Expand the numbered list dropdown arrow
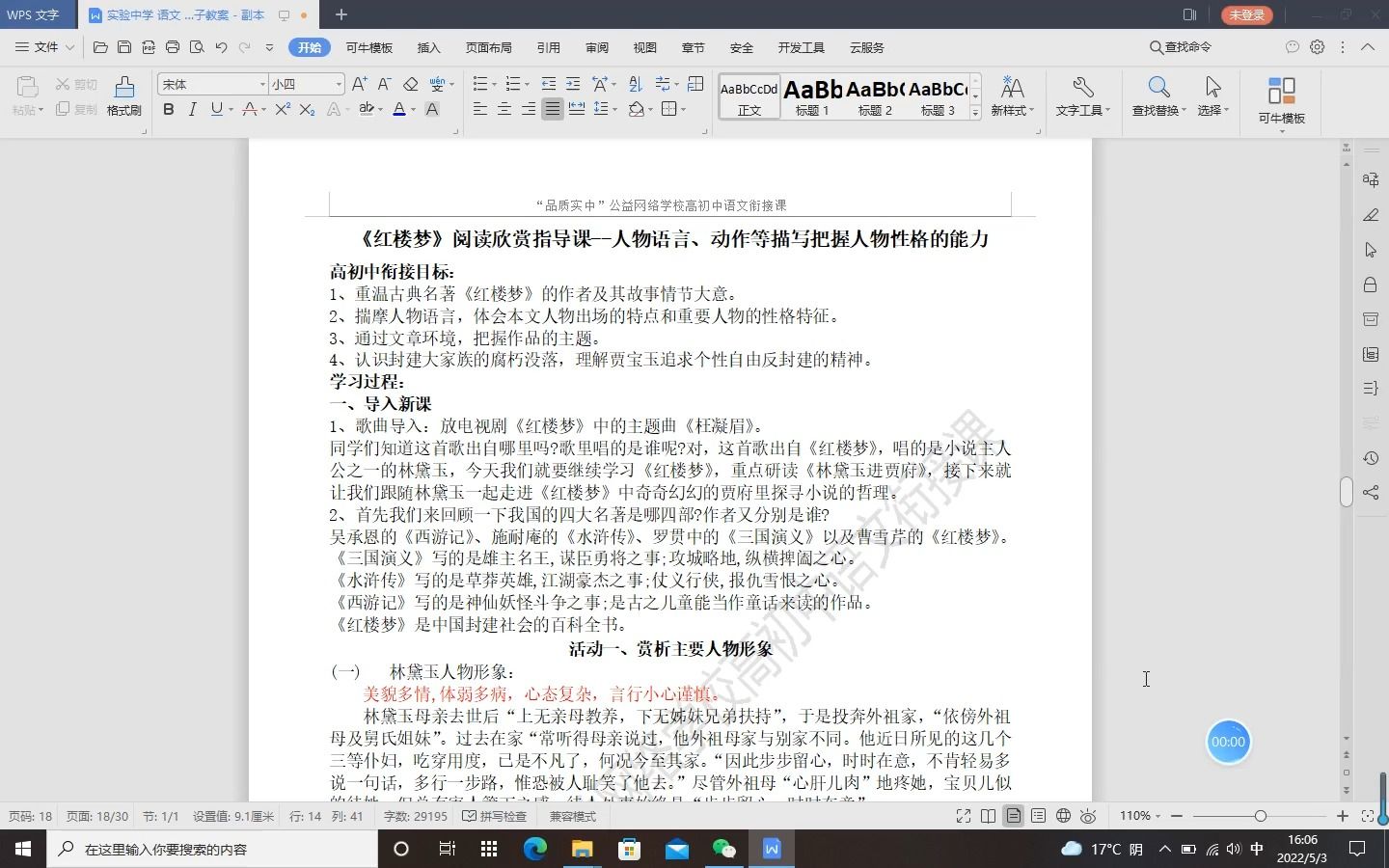Viewport: 1389px width, 868px height. [527, 85]
